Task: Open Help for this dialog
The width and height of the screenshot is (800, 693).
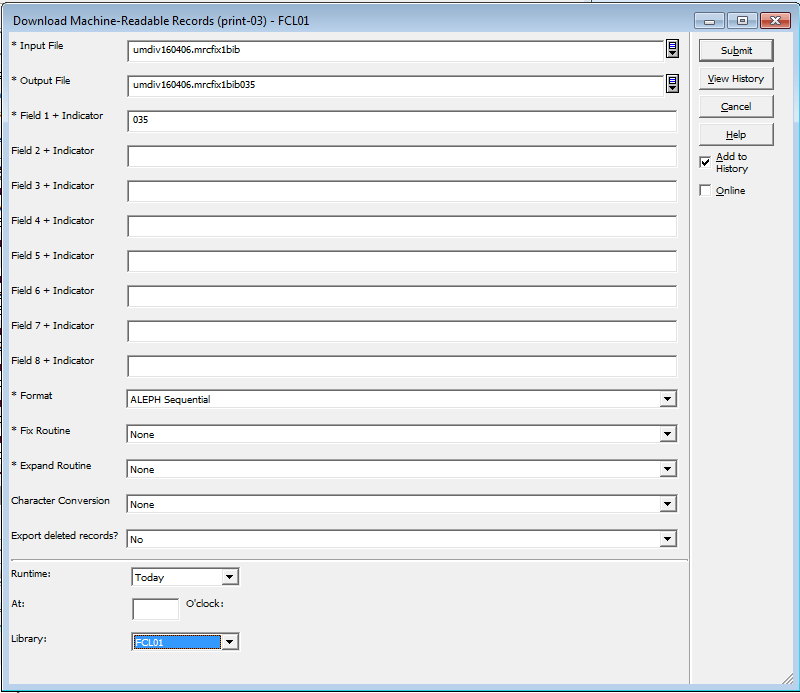Action: click(735, 134)
